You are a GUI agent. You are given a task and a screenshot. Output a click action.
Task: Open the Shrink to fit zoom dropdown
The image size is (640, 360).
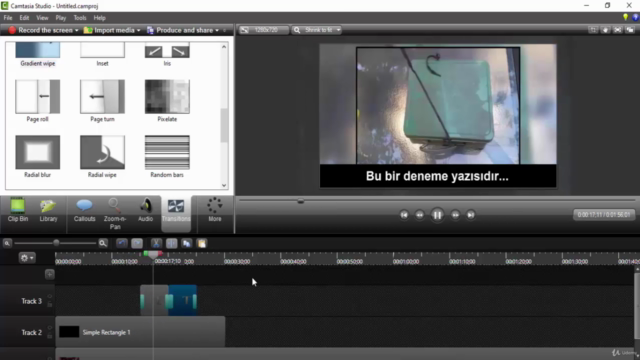317,30
